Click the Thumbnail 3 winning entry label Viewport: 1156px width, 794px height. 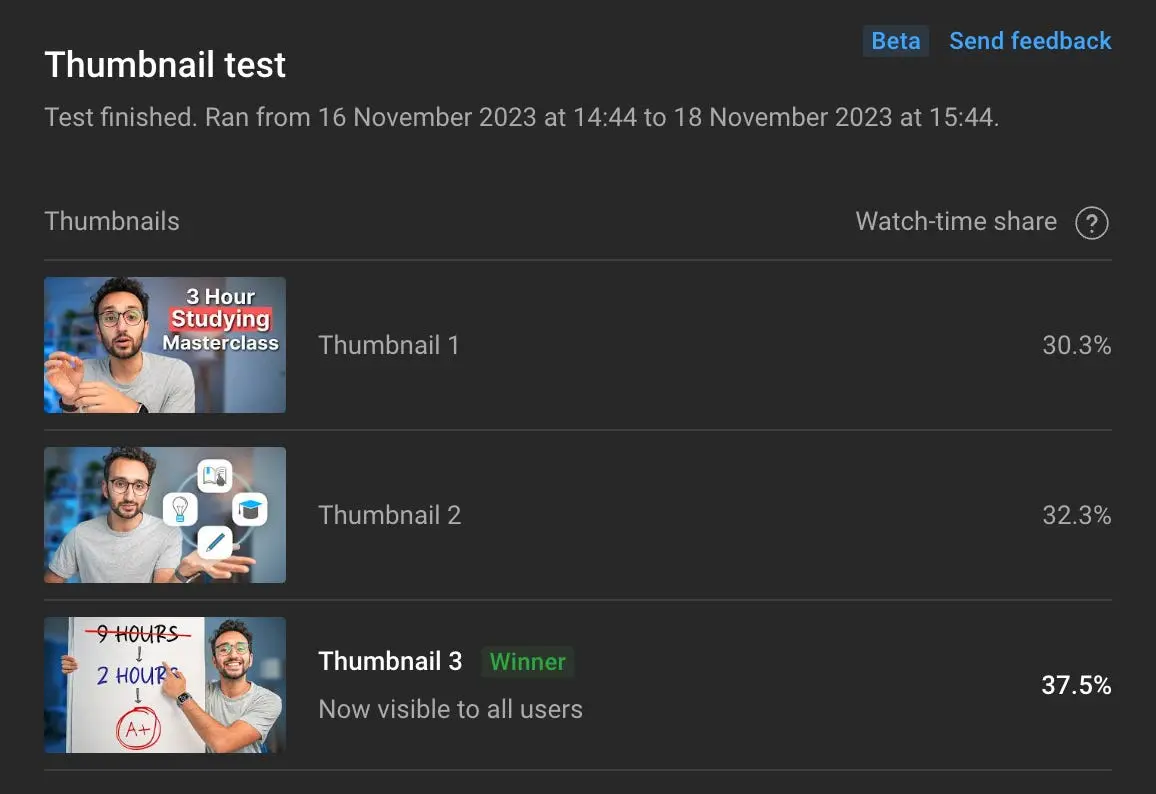pos(390,661)
